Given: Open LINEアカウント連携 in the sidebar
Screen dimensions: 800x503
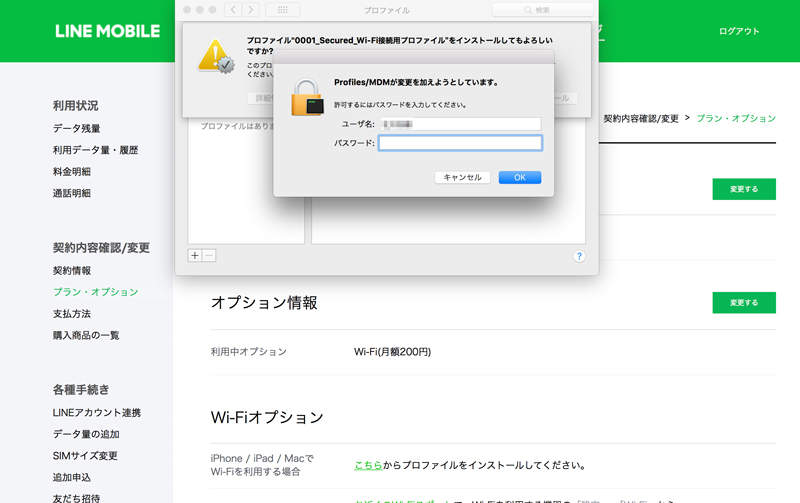Looking at the screenshot, I should pos(96,413).
